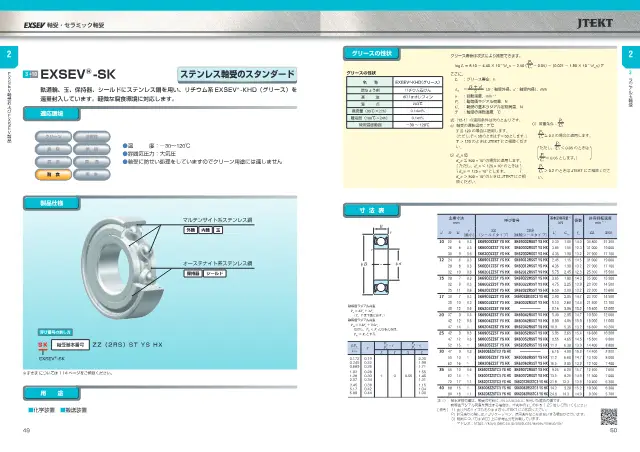640x452 pixels.
Task: Select the right page chapter tab "2"
Action: pyautogui.click(x=631, y=56)
